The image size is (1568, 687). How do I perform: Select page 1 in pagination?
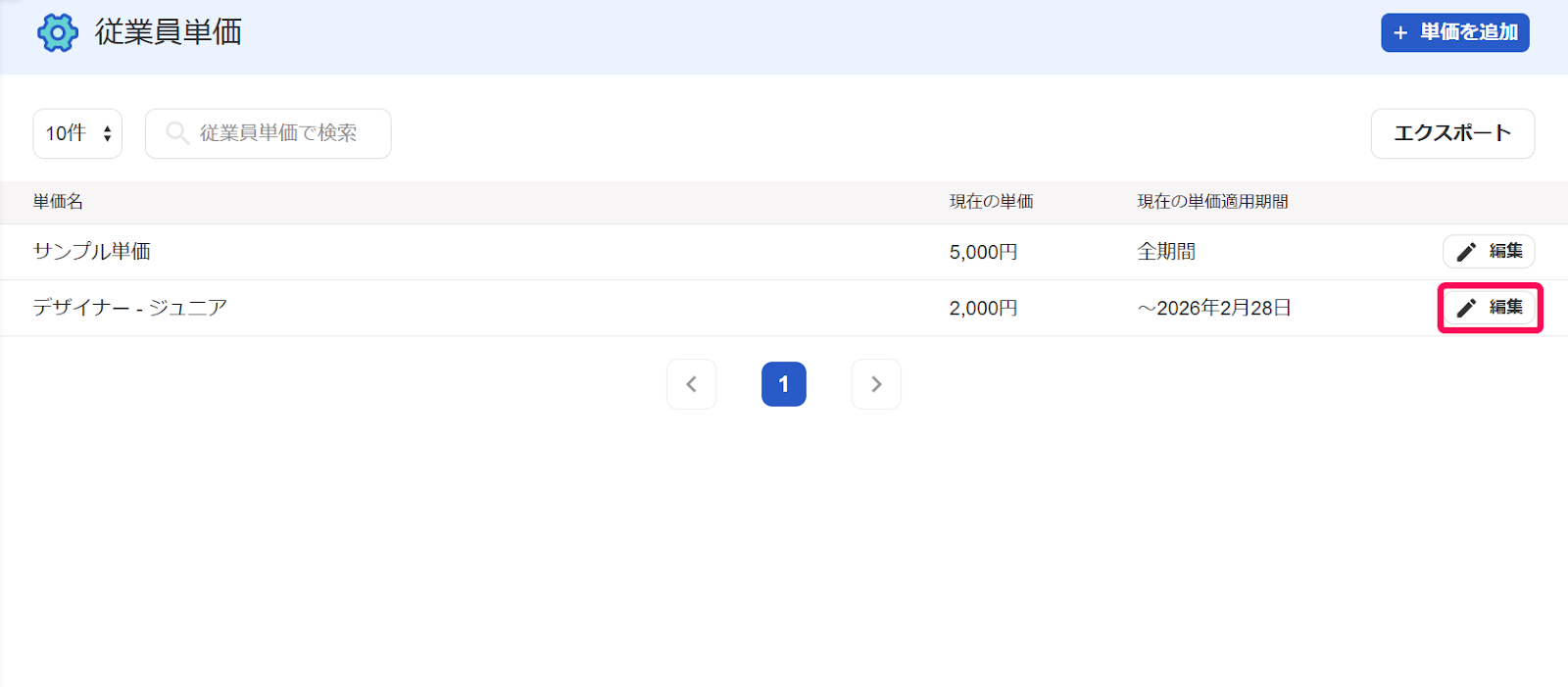[x=784, y=384]
